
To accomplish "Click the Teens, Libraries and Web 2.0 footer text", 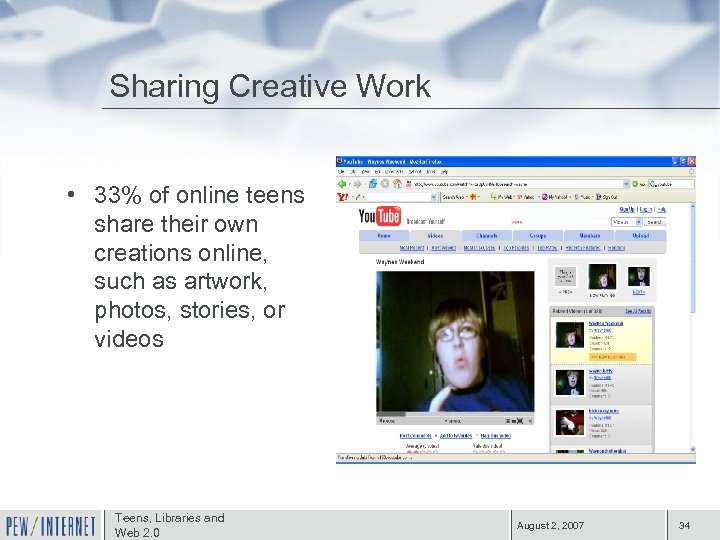I will click(169, 525).
